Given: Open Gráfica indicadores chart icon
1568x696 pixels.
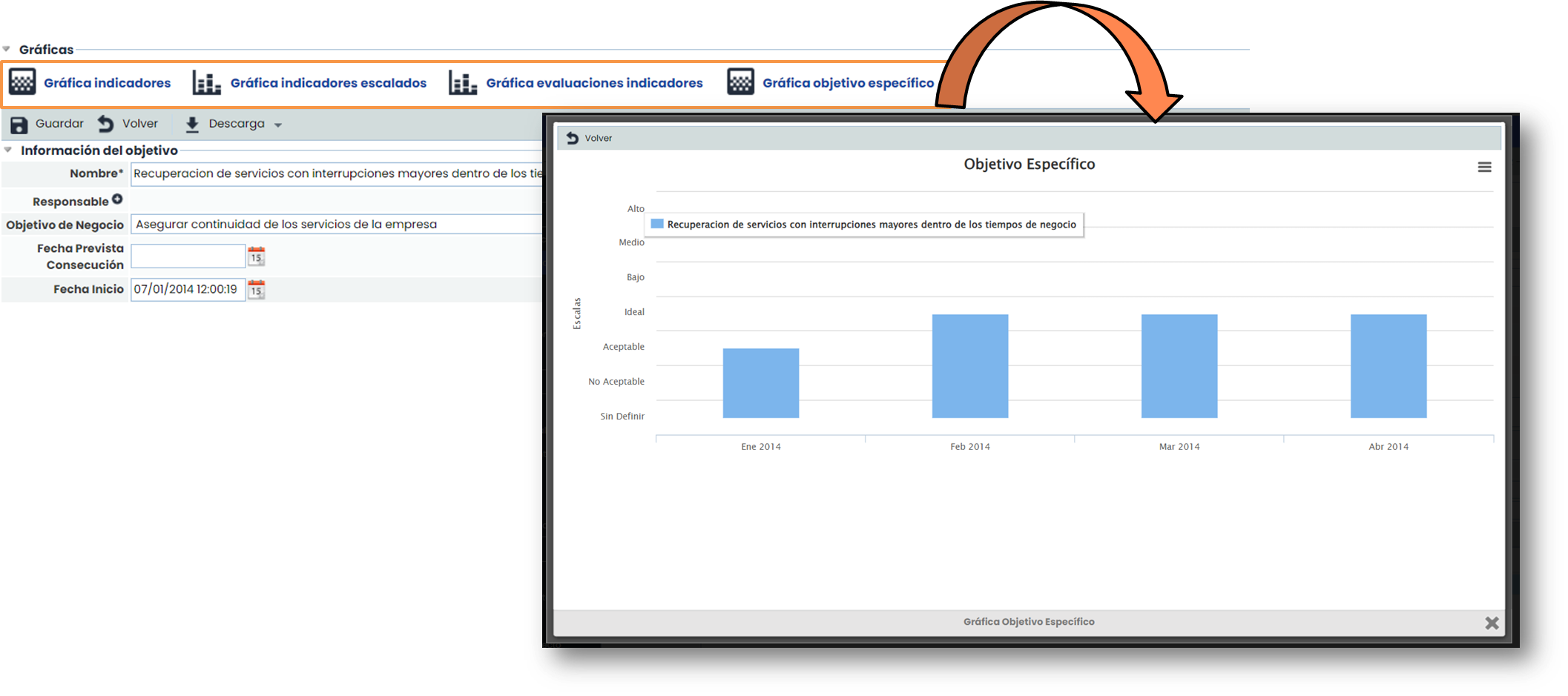Looking at the screenshot, I should click(22, 82).
